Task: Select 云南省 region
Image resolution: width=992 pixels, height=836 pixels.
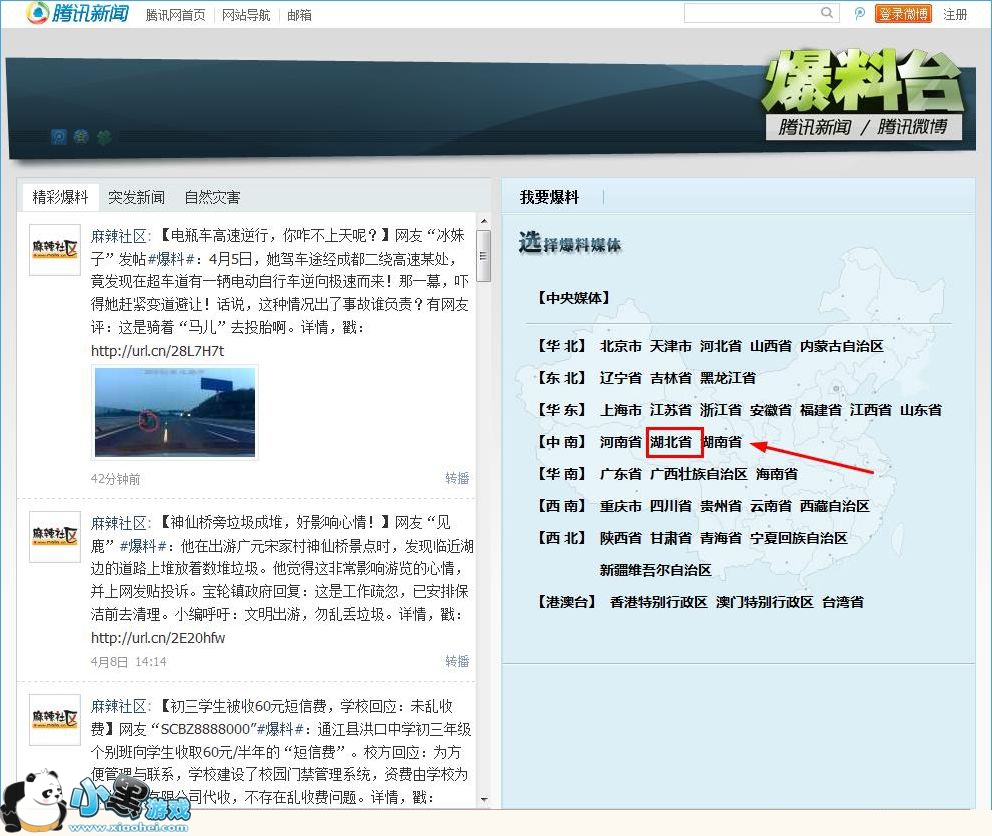Action: (771, 506)
